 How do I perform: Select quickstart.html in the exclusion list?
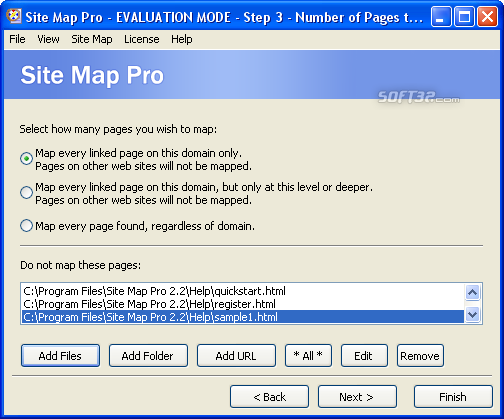pyautogui.click(x=243, y=291)
